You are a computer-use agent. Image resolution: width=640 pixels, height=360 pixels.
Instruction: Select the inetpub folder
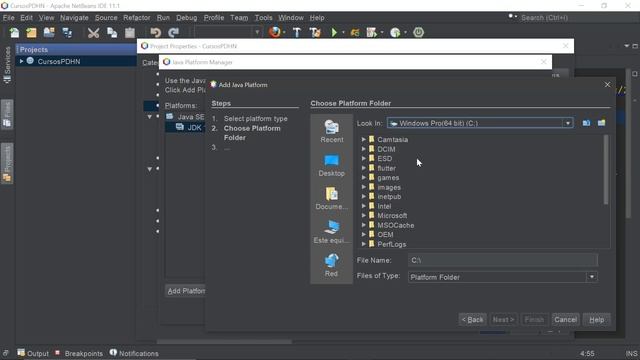click(389, 197)
